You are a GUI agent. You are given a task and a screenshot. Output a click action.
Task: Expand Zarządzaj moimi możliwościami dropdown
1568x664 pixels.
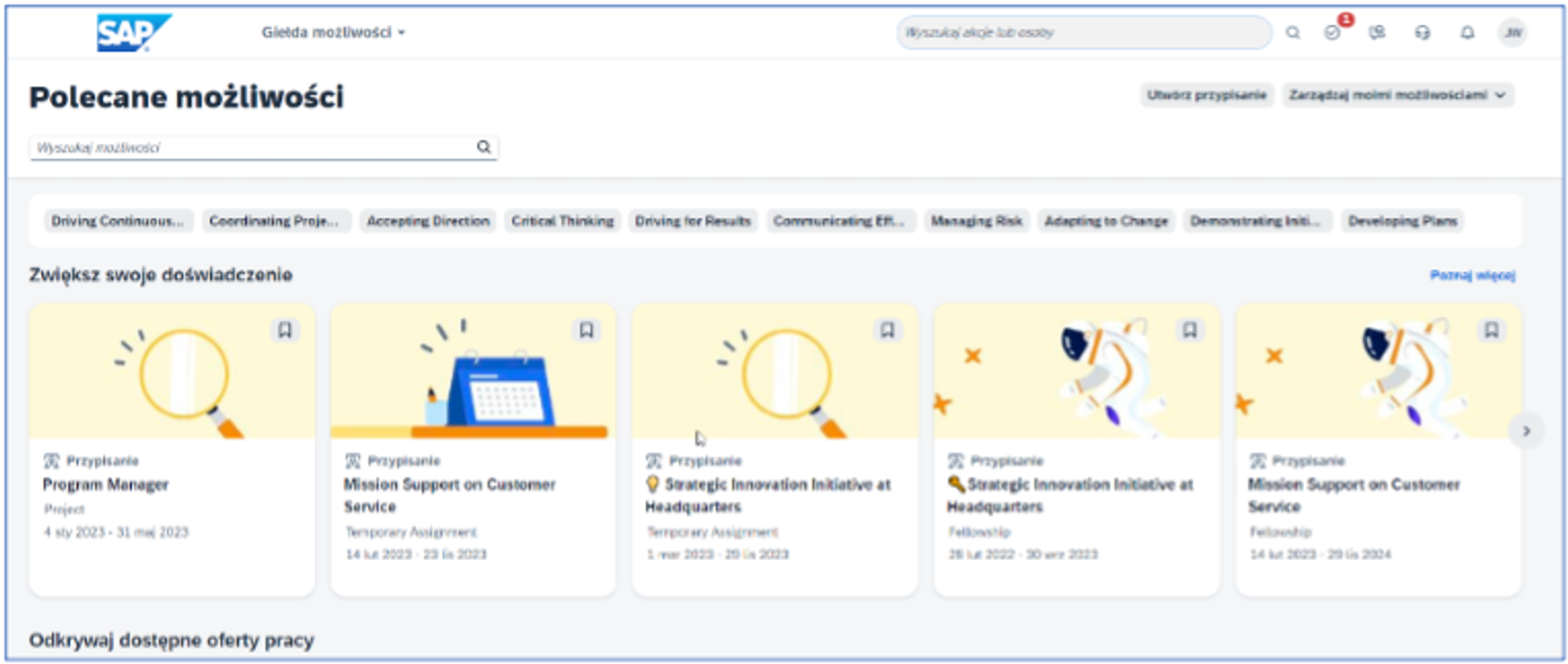[1397, 95]
